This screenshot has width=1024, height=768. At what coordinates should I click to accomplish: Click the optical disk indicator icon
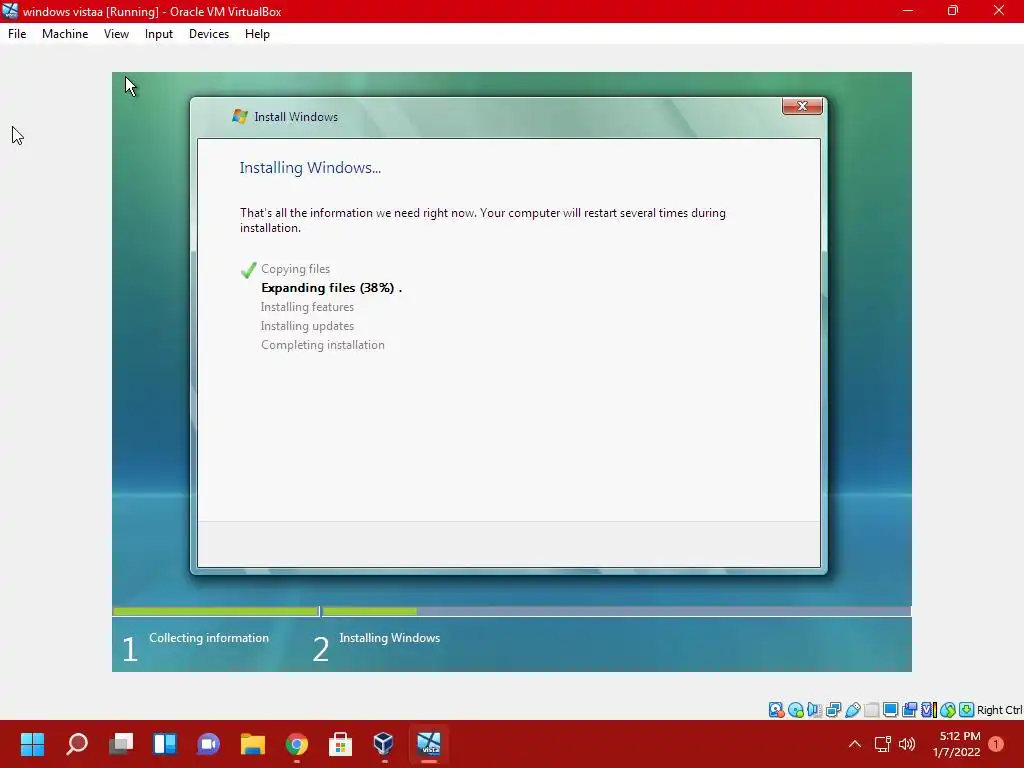(x=795, y=710)
